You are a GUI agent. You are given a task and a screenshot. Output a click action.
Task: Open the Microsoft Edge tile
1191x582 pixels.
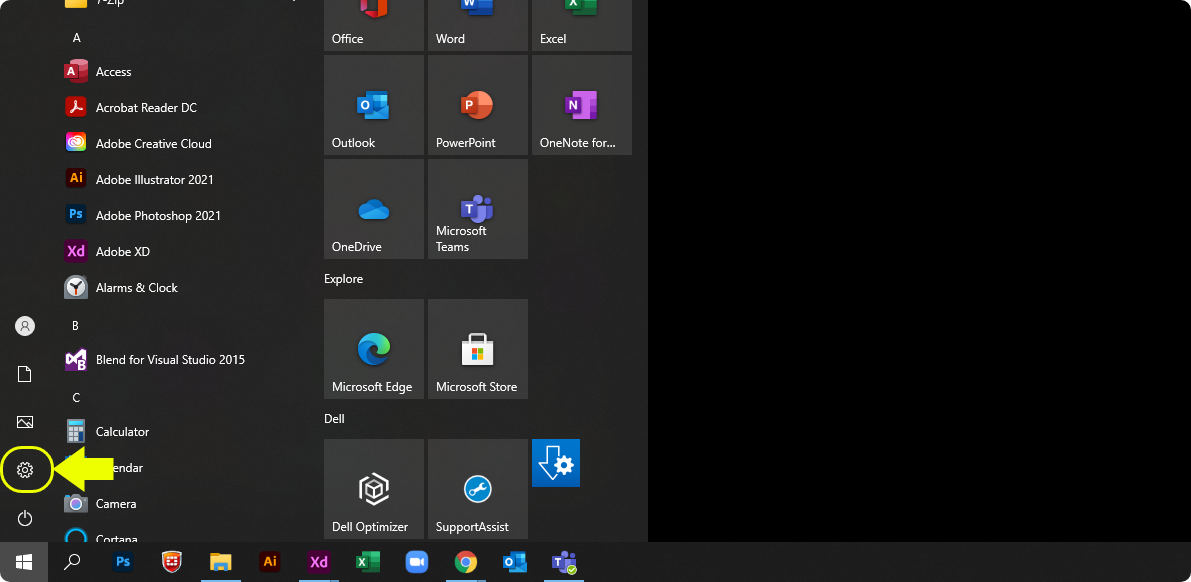(373, 349)
